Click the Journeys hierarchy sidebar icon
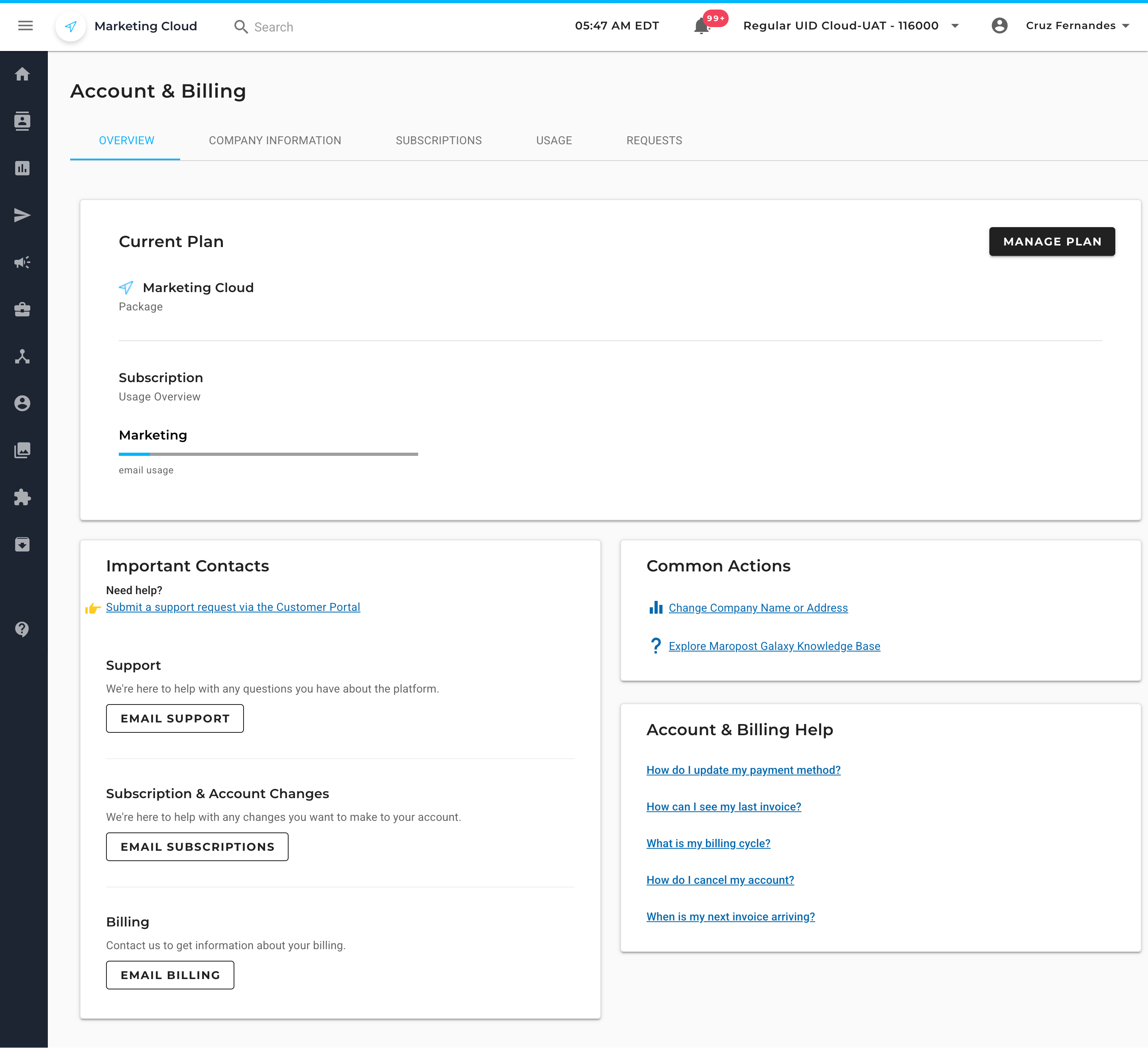Screen dimensions: 1148x1048 pos(22,356)
